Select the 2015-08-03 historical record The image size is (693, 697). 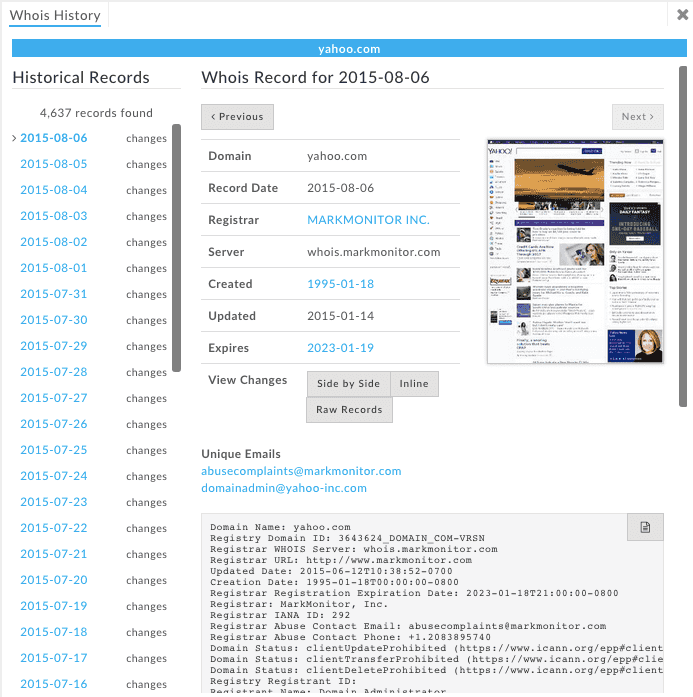[x=54, y=216]
